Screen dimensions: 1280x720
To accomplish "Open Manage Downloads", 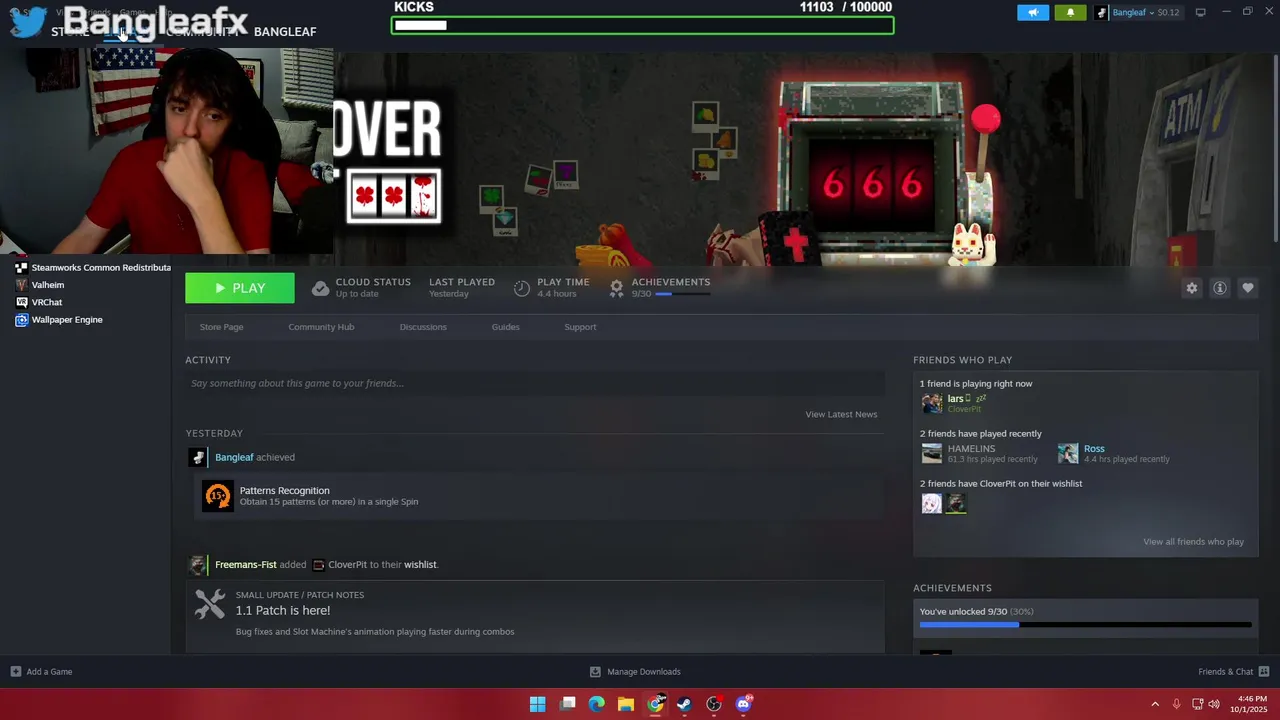I will pos(635,672).
